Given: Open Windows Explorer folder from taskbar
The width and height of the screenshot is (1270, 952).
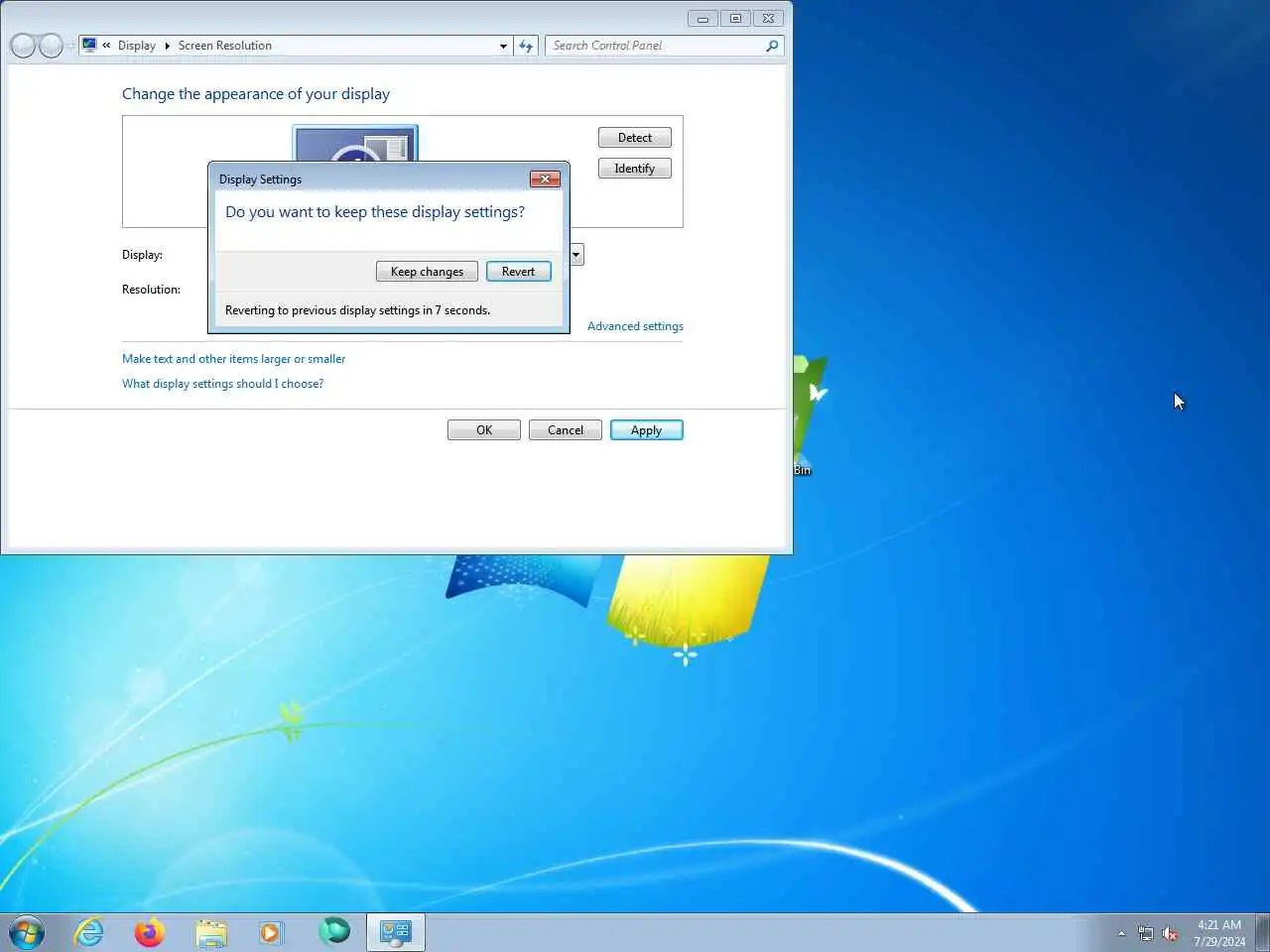Looking at the screenshot, I should [x=211, y=933].
